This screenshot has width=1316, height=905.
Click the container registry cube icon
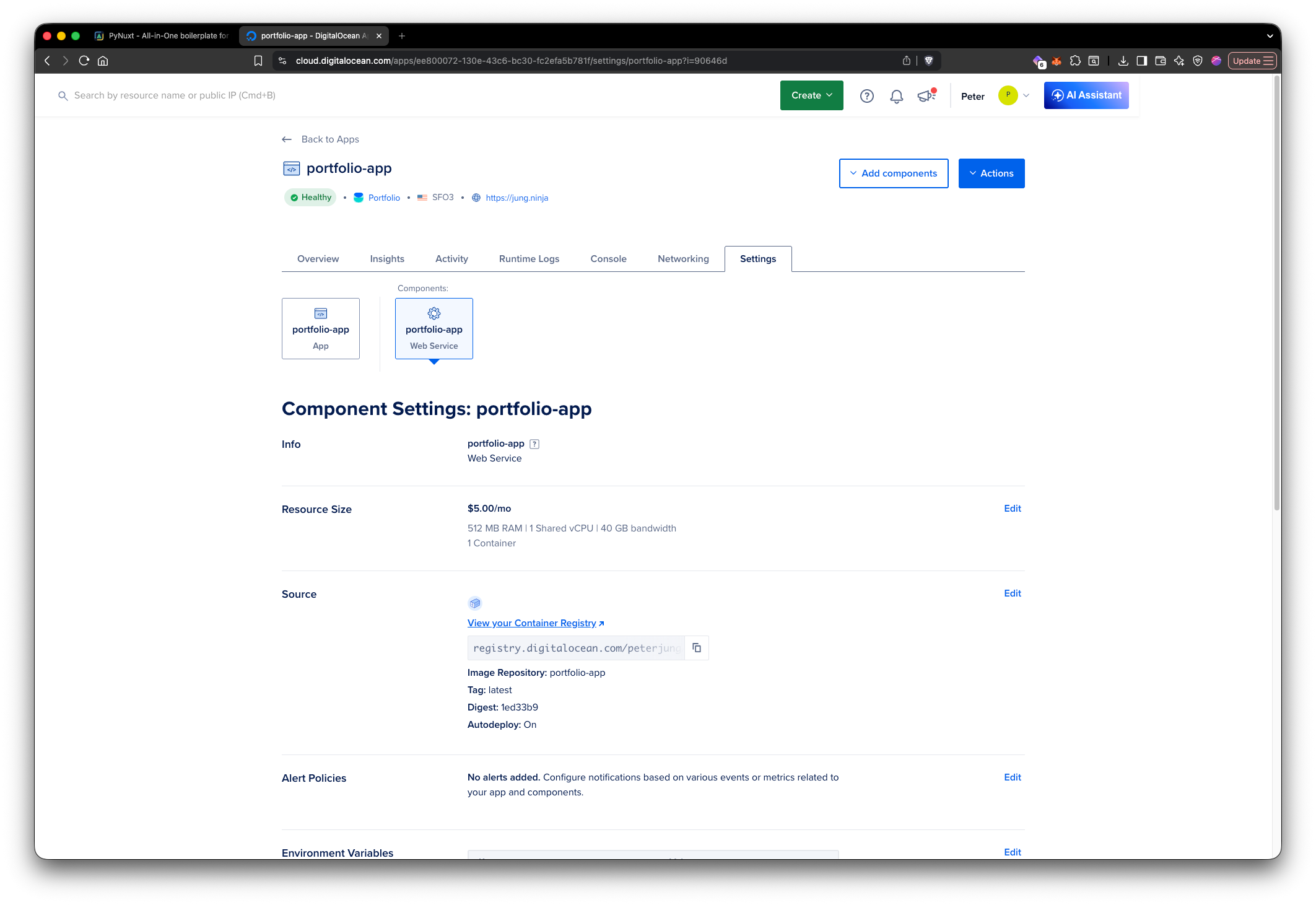point(475,603)
